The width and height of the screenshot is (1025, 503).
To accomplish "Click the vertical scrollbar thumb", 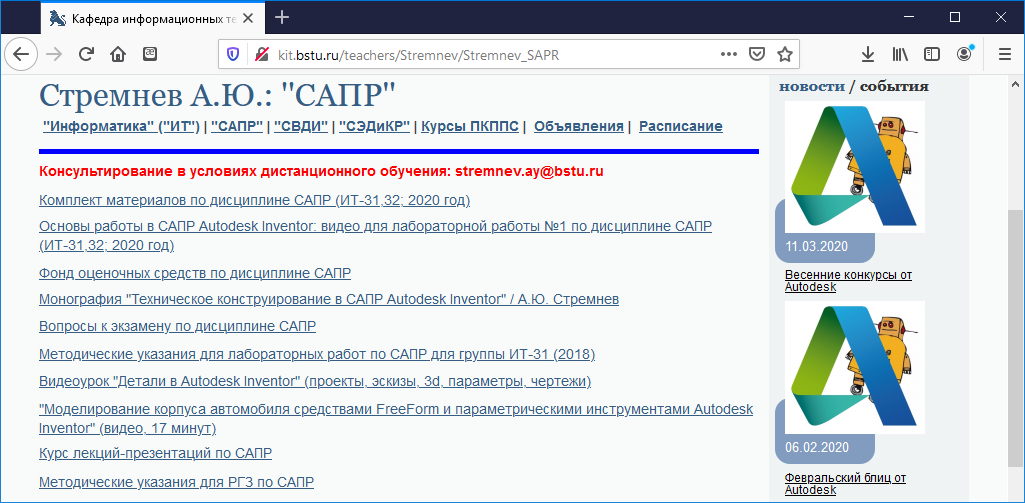I will tap(1015, 337).
